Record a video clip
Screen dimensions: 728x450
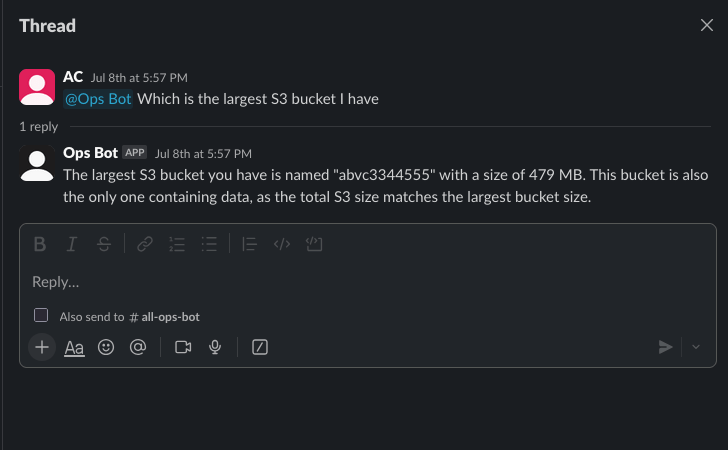183,347
